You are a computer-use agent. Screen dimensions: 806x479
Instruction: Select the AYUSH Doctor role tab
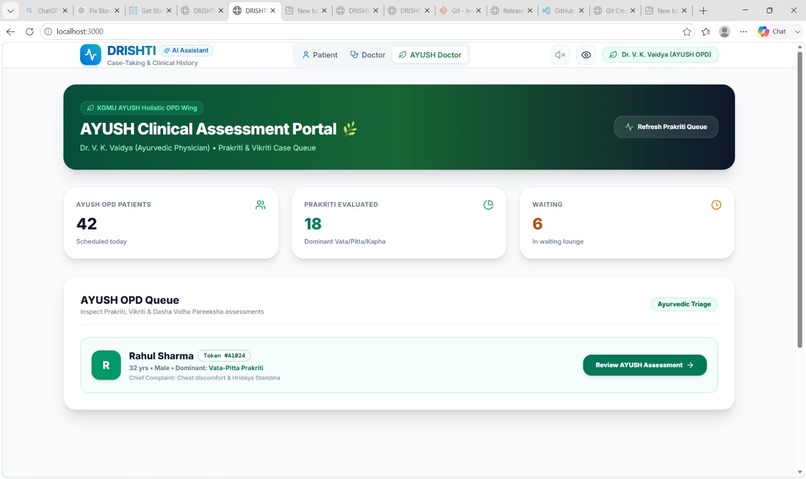430,55
